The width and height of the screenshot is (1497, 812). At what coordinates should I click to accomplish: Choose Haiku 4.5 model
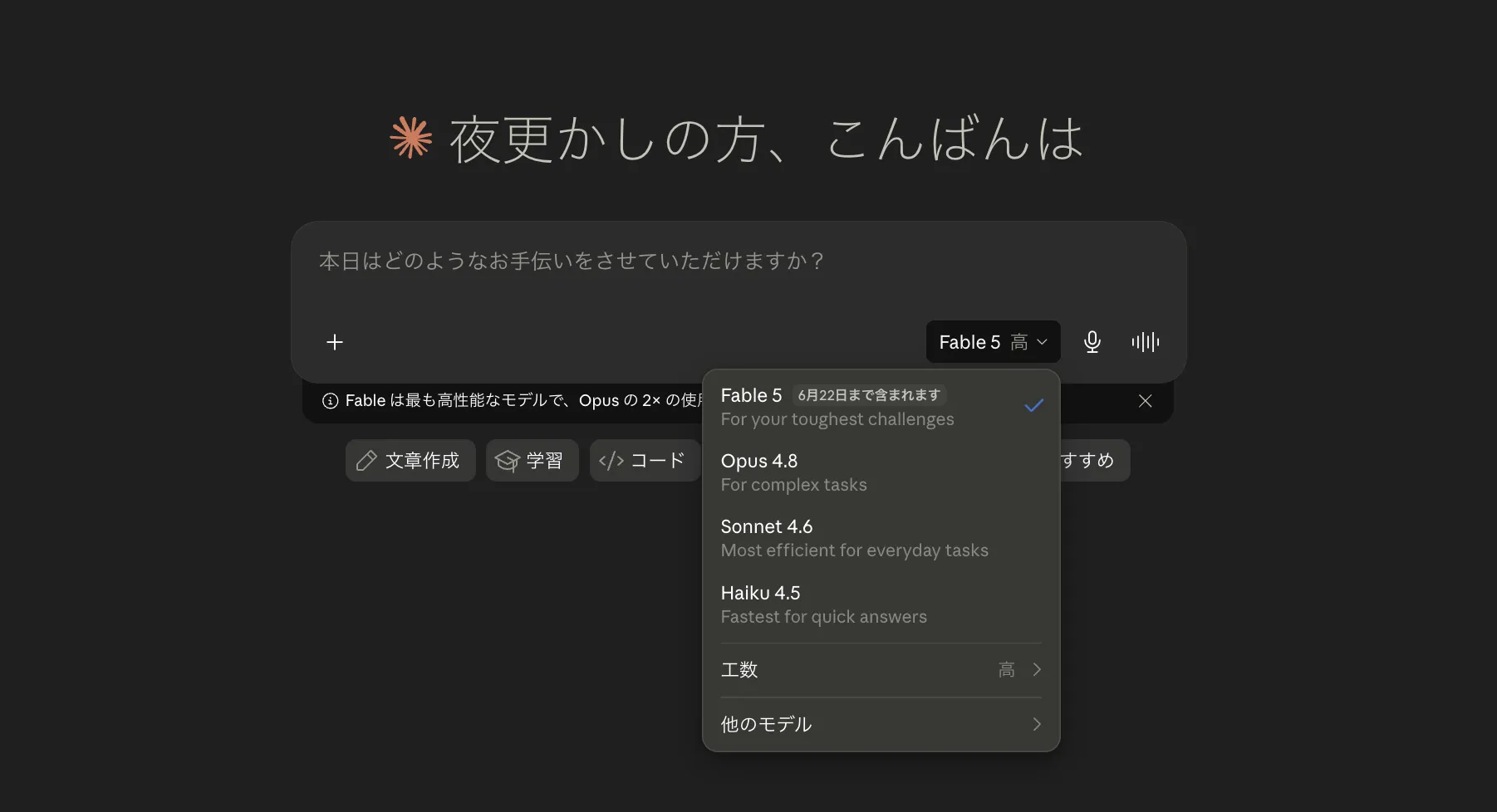click(x=881, y=604)
